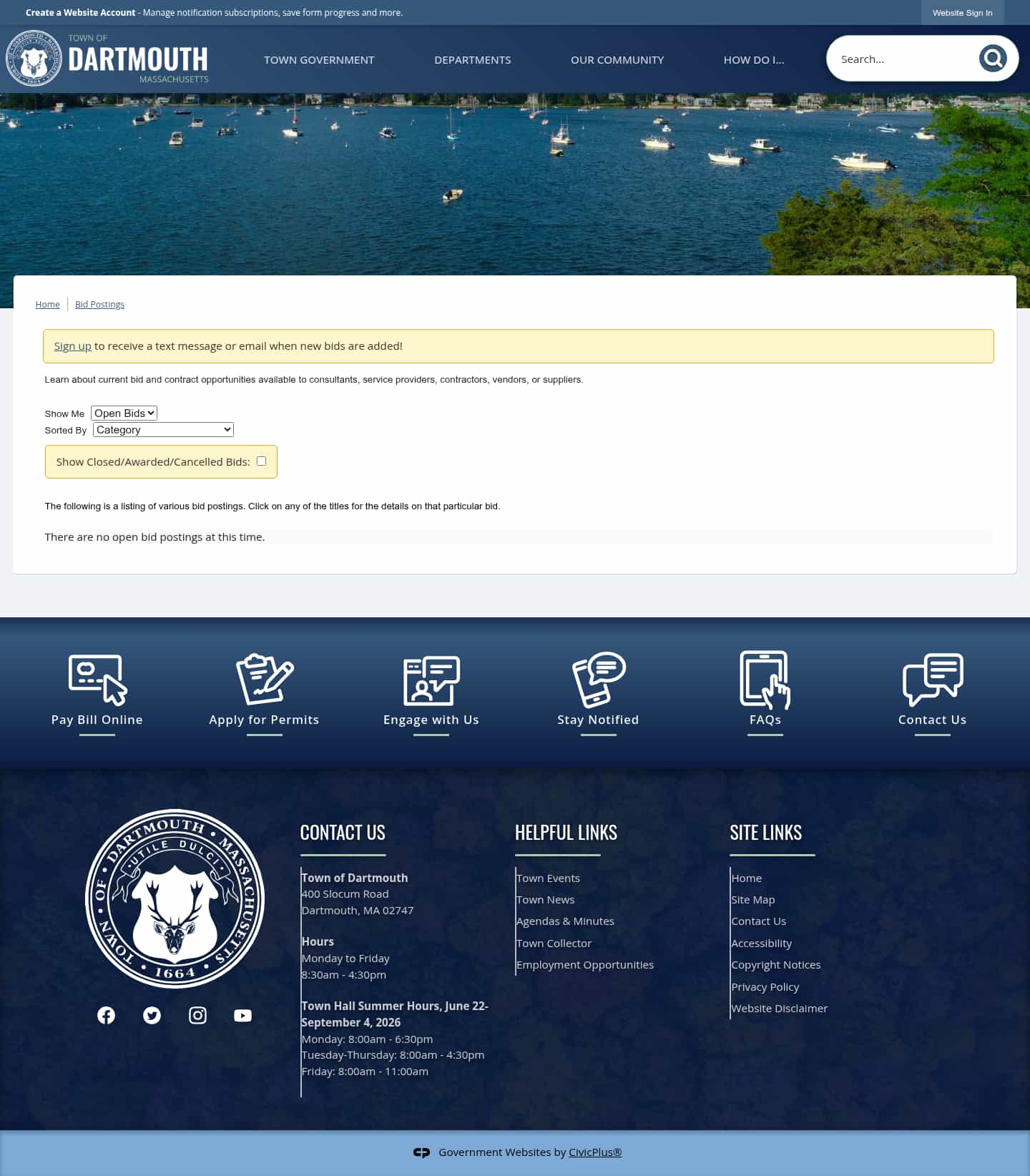Viewport: 1030px width, 1176px height.
Task: Open the Accessibility link
Action: click(761, 944)
